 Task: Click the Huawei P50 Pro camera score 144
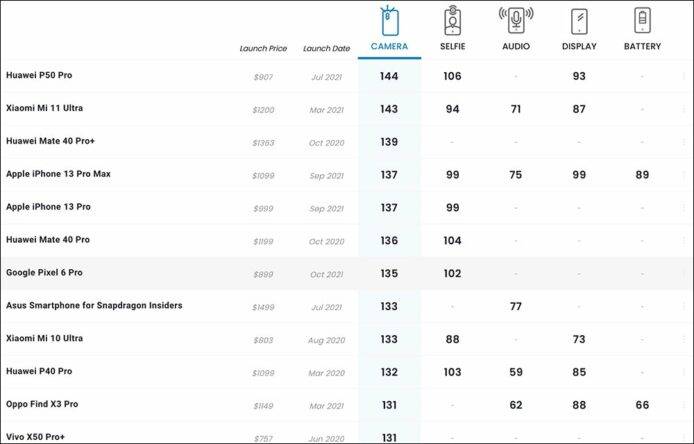(389, 76)
